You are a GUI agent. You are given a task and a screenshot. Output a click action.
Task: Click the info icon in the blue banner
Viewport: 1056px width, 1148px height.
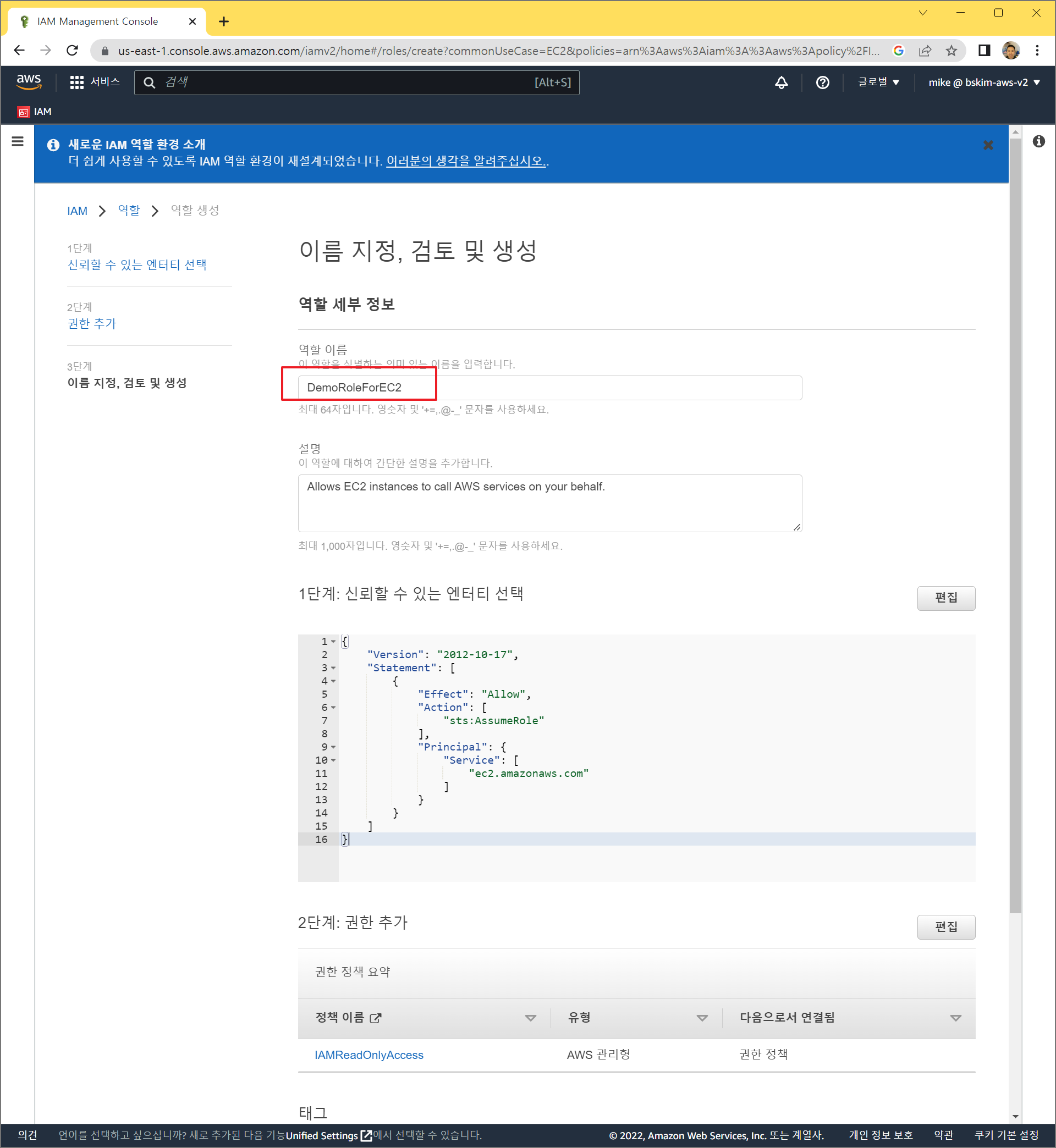click(x=53, y=145)
